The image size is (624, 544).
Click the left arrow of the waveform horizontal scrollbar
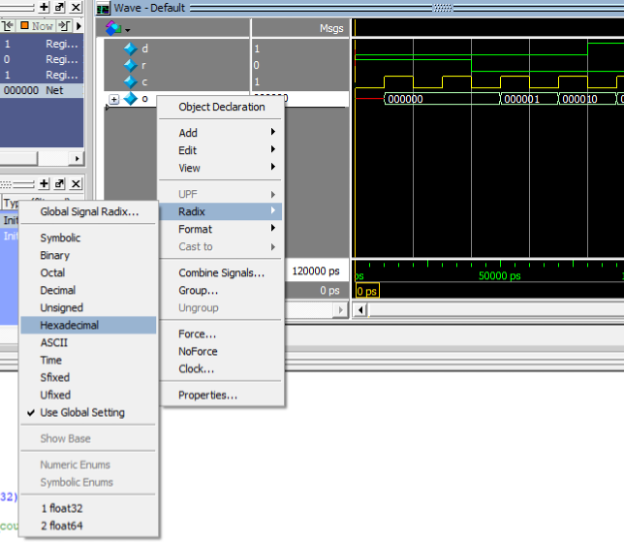362,310
